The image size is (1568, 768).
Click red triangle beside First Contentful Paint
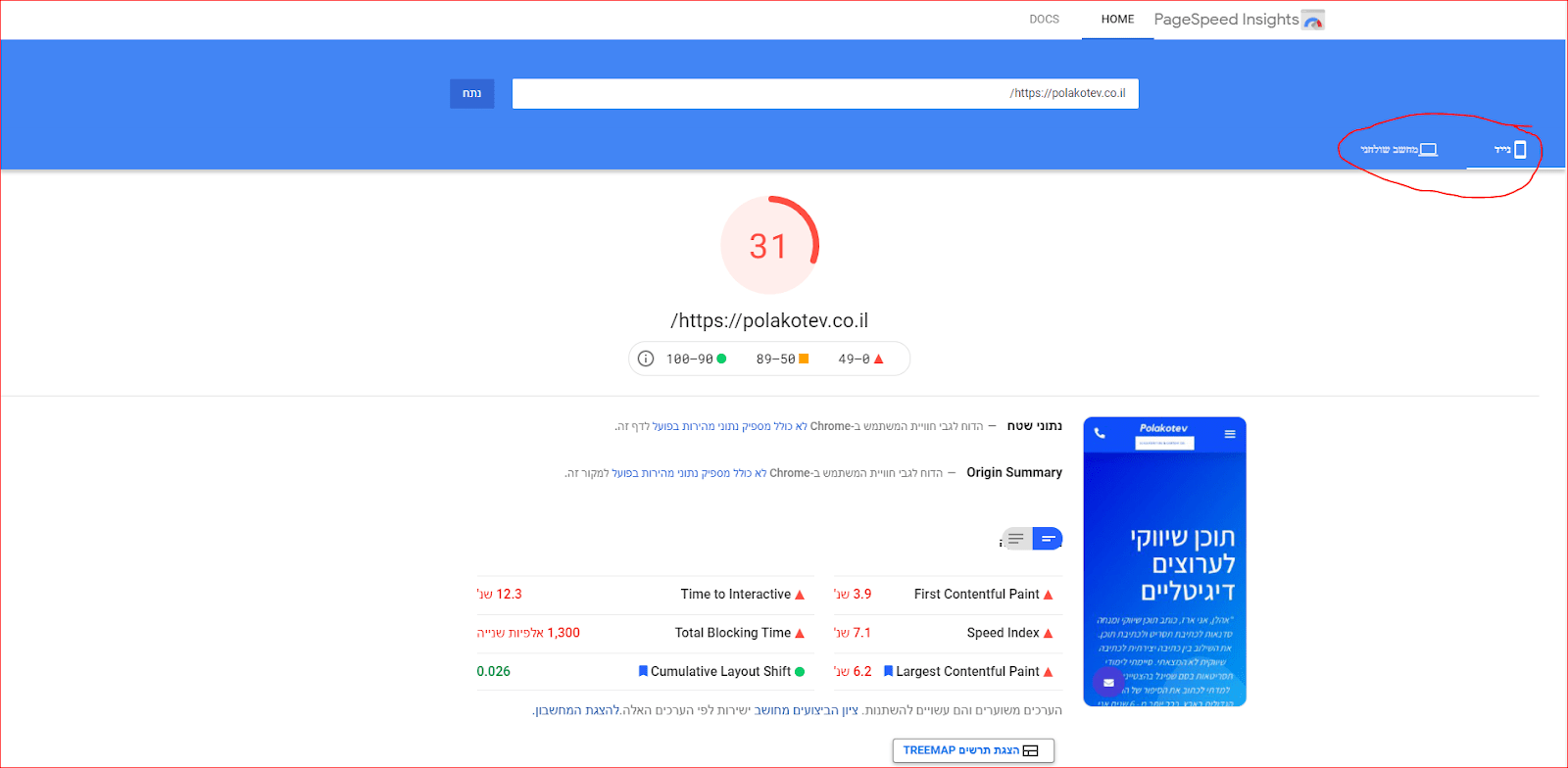pos(1049,595)
